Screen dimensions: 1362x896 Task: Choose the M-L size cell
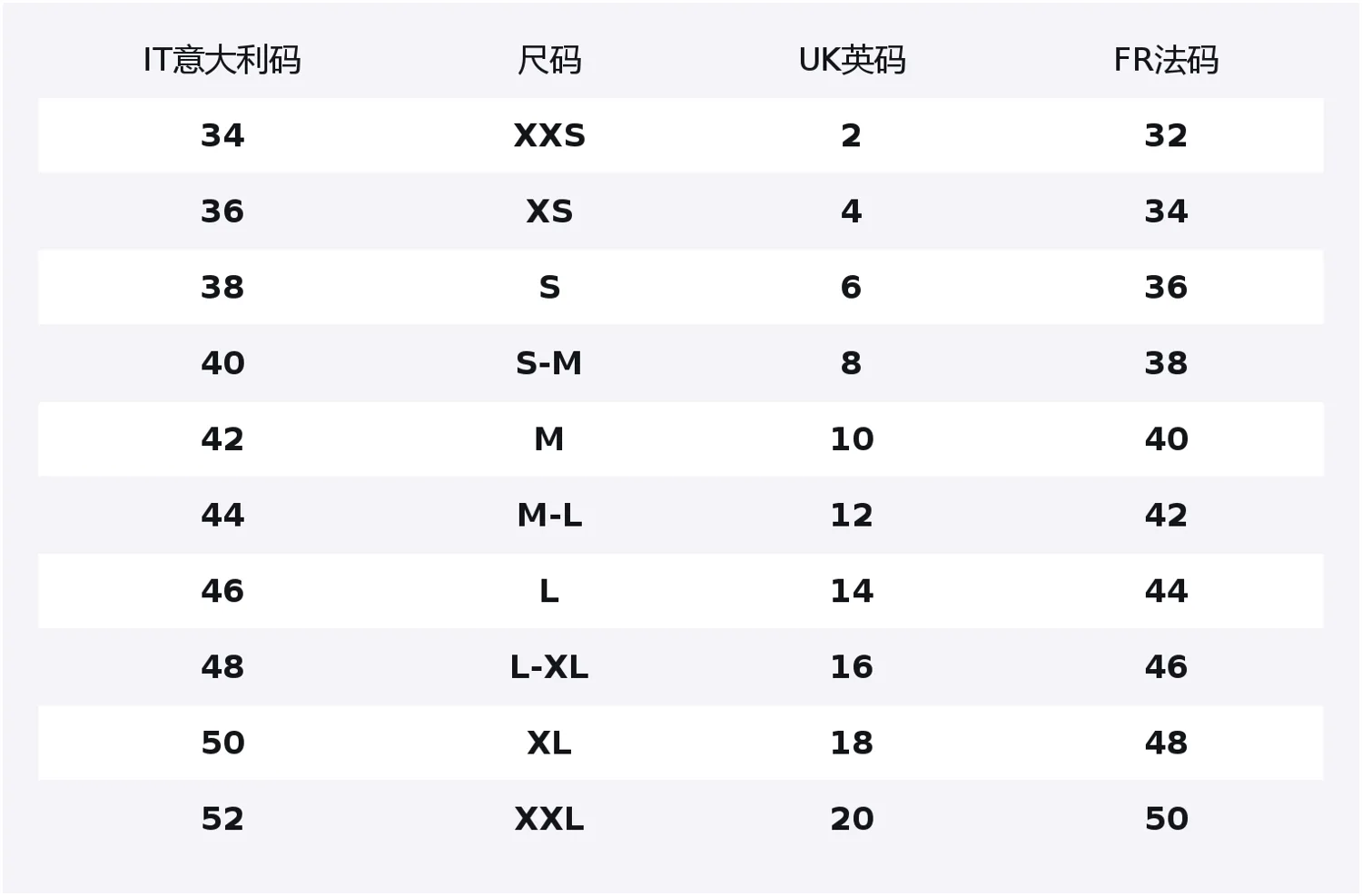point(549,516)
